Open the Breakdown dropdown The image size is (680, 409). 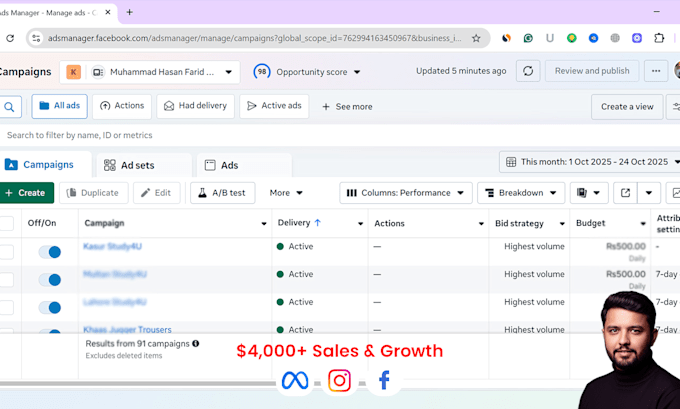[521, 193]
